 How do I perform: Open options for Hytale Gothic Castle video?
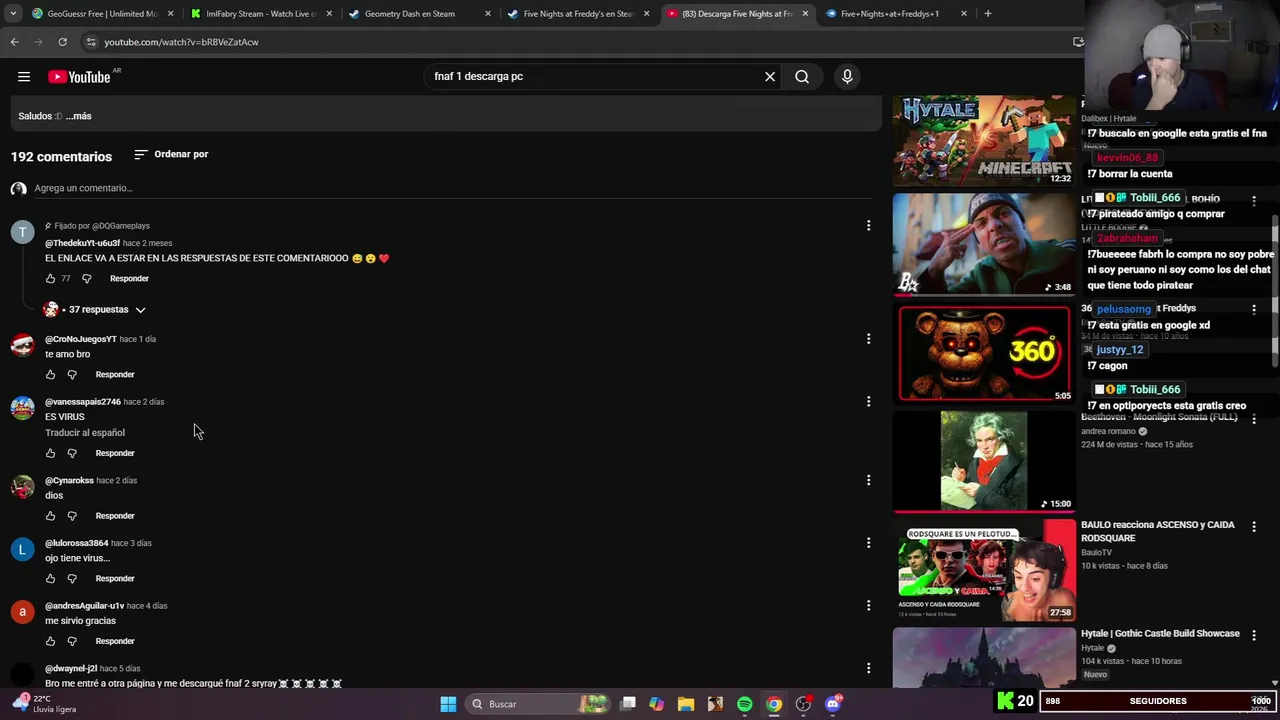click(x=1254, y=635)
